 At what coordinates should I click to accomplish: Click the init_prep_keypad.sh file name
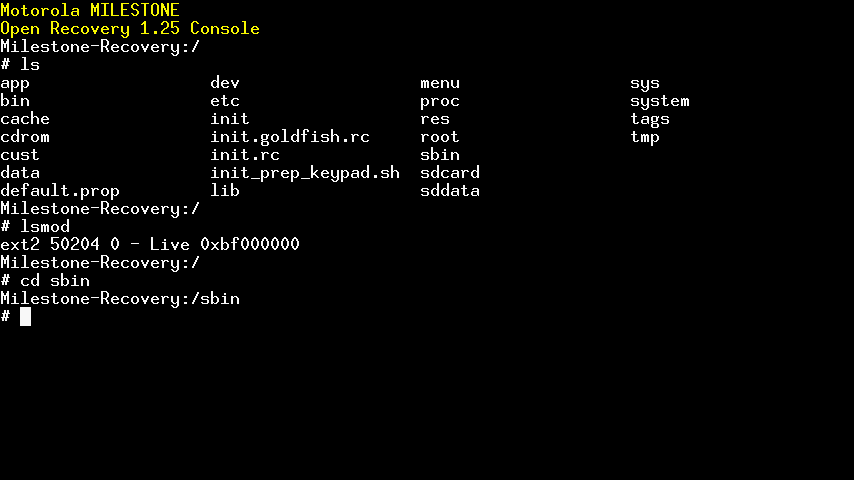[305, 173]
